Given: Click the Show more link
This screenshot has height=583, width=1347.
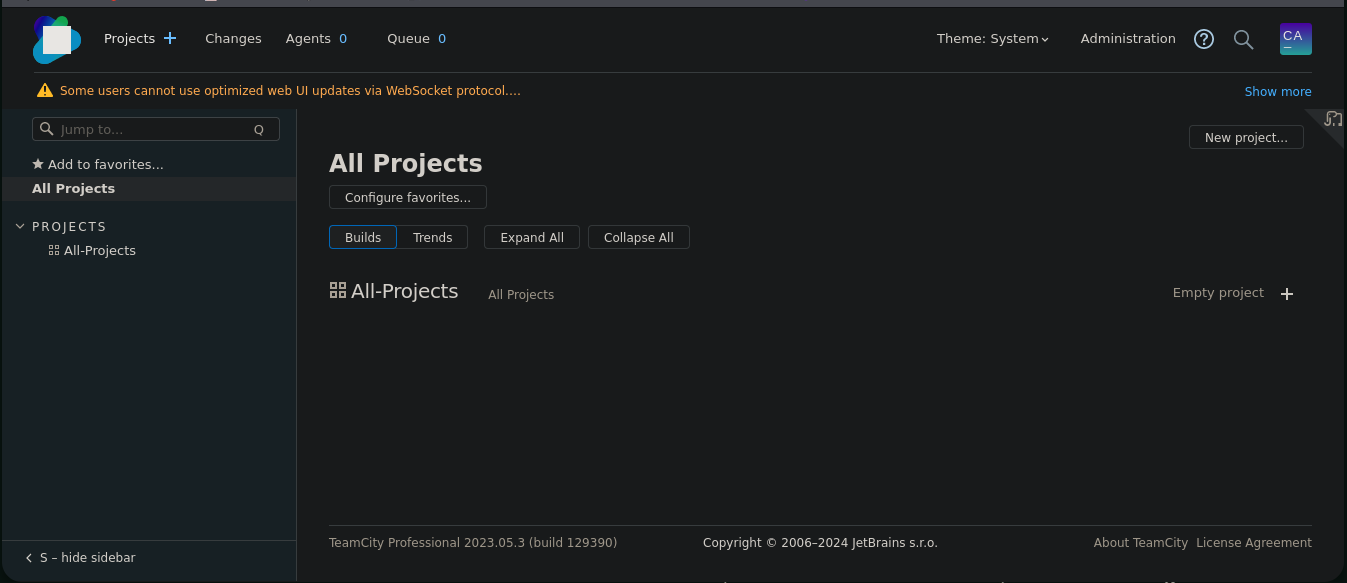Looking at the screenshot, I should (1277, 91).
